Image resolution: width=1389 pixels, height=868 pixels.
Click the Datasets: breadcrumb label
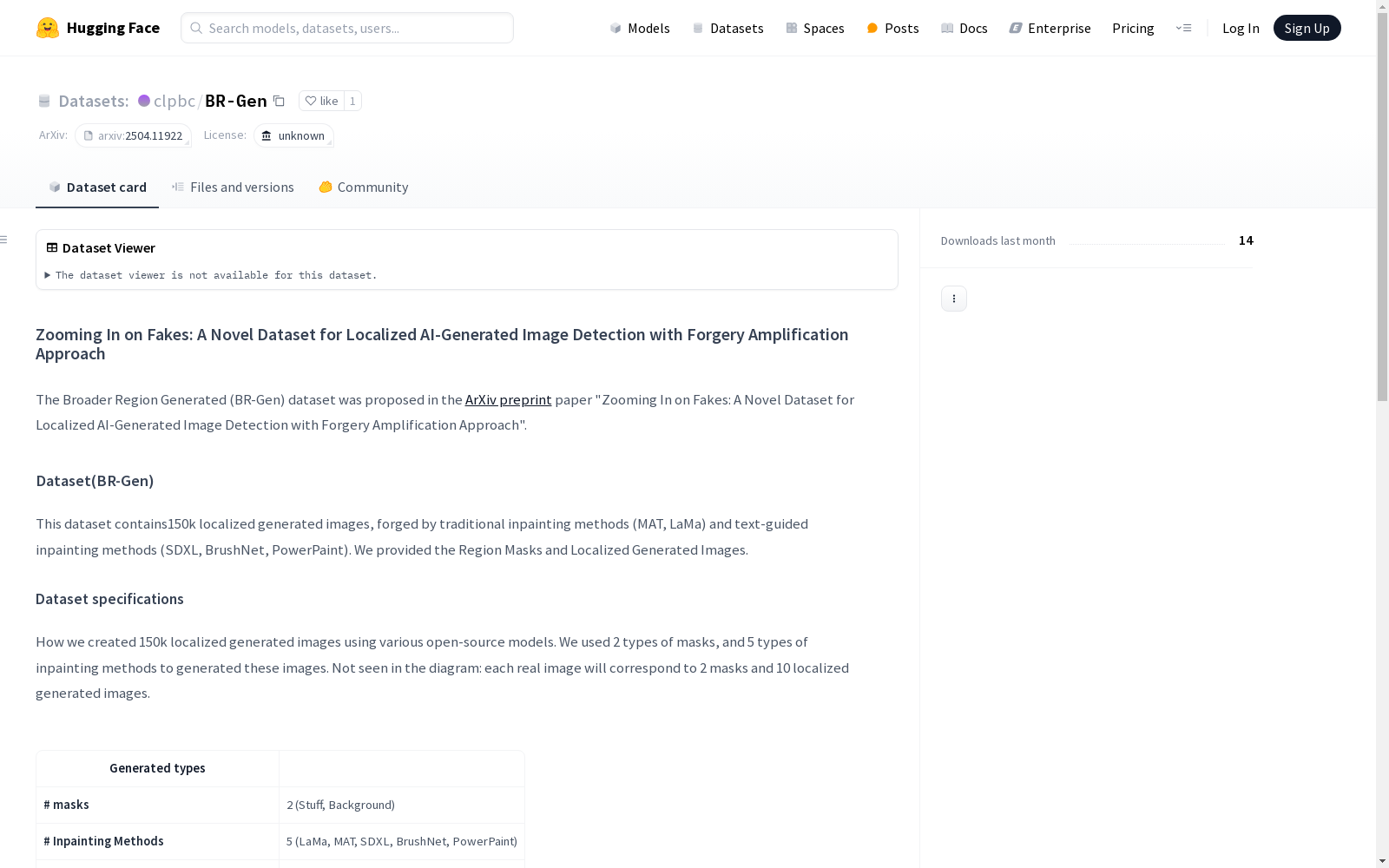pos(94,101)
